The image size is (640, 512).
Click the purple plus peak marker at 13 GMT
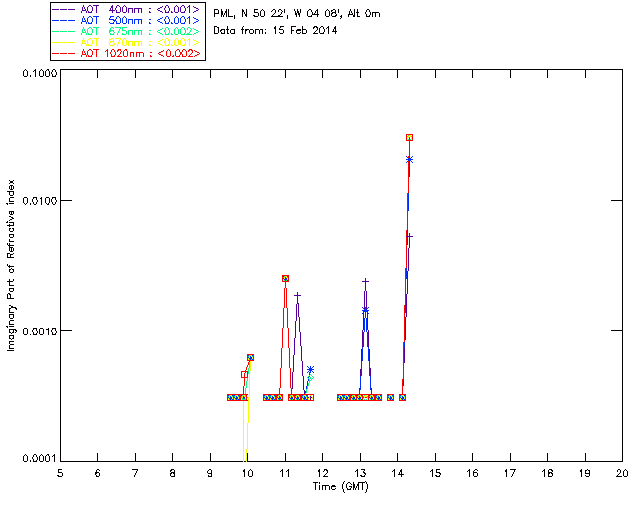[x=365, y=281]
